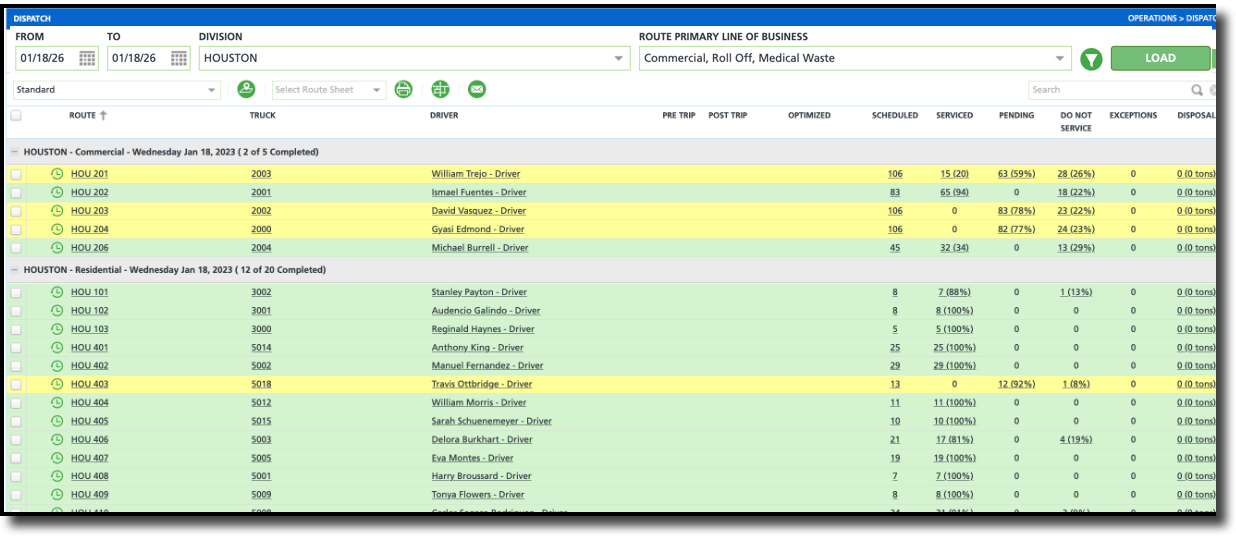The width and height of the screenshot is (1236, 536).
Task: Click the clock icon for HOU 406
Action: tap(57, 440)
